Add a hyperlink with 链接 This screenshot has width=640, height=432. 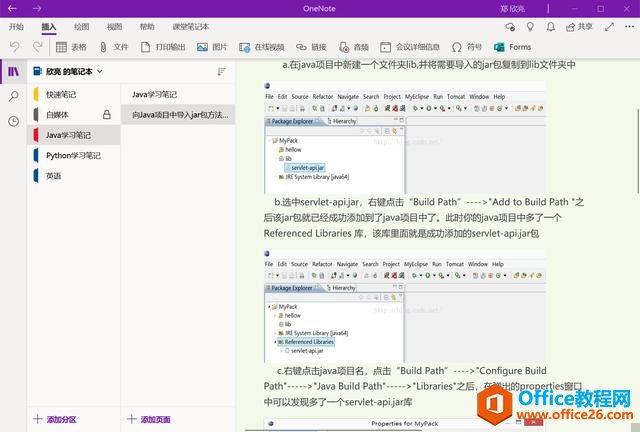tap(311, 47)
